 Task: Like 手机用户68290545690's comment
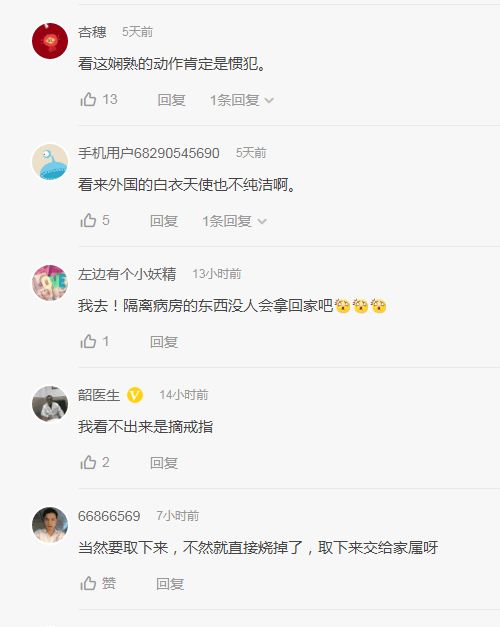[95, 220]
